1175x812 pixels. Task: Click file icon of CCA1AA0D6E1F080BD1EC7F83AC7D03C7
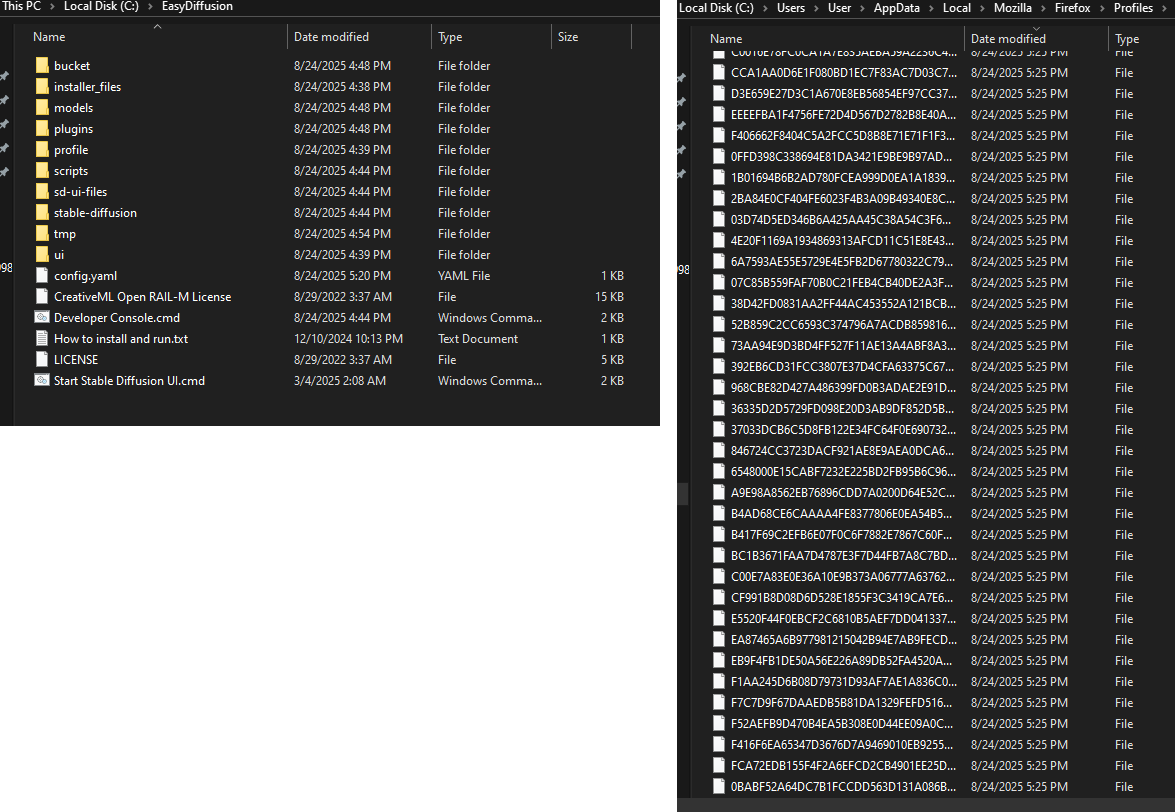coord(719,73)
